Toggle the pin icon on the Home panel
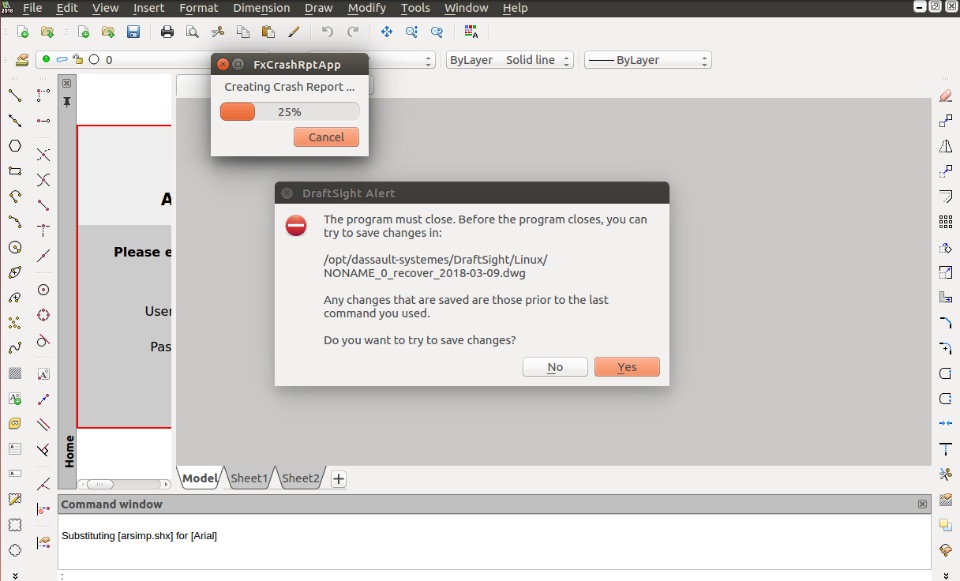Viewport: 960px width, 581px height. 67,102
